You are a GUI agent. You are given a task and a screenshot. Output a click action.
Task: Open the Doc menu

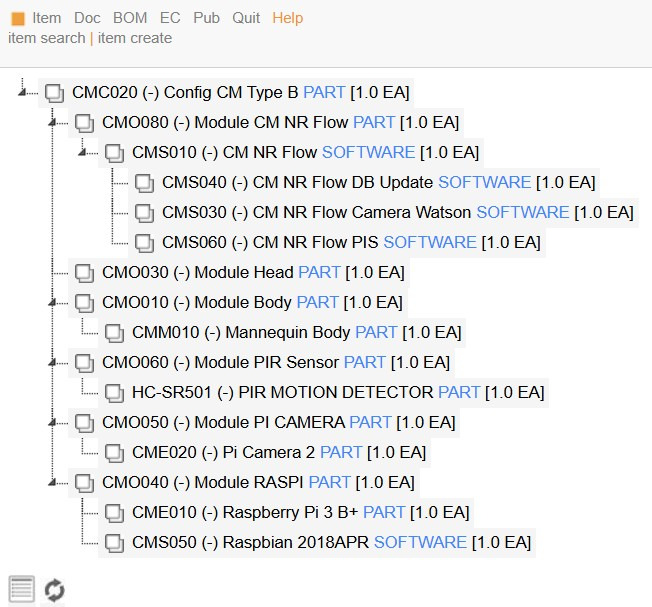(x=87, y=18)
